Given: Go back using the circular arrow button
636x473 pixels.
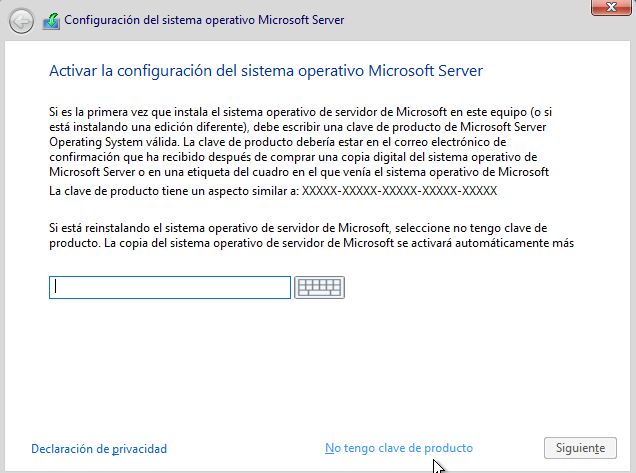Looking at the screenshot, I should (x=21, y=21).
